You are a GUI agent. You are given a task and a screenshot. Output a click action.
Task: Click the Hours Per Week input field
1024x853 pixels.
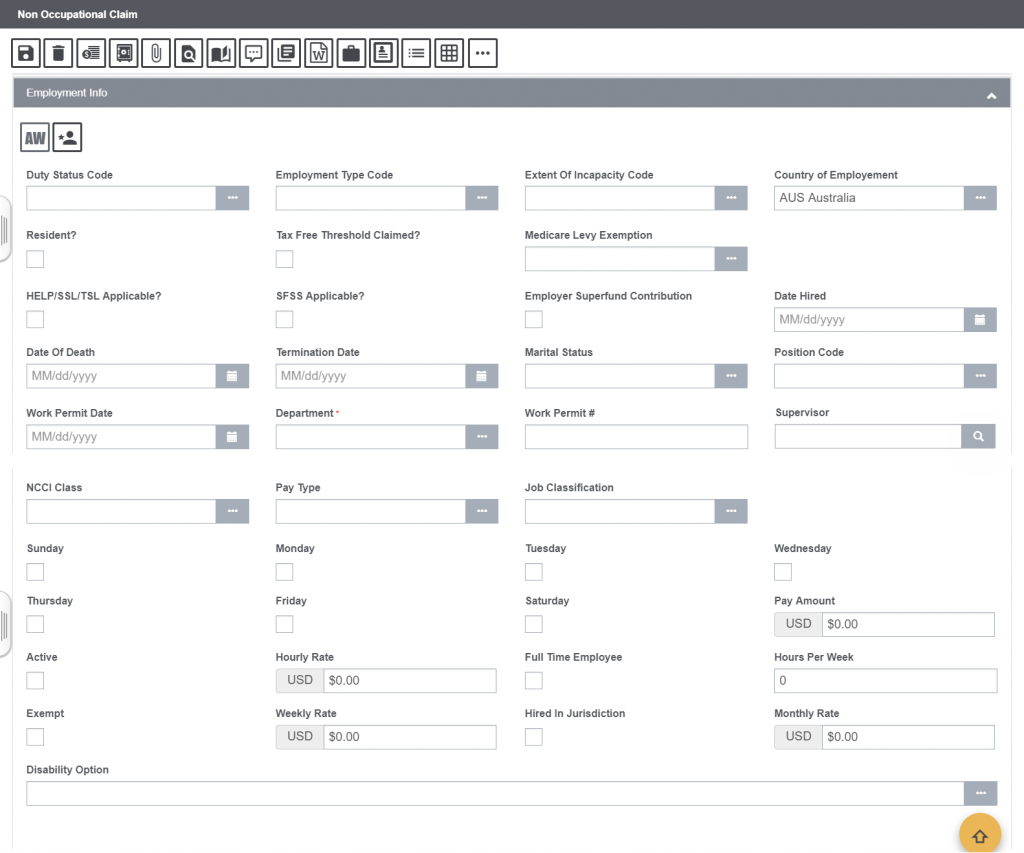[x=886, y=681]
